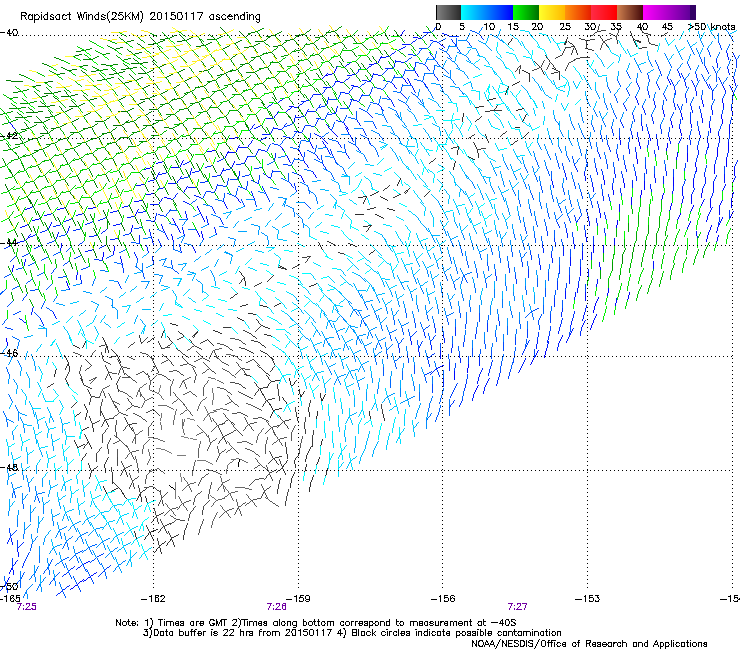Click the title 'Rapidscat Winds(25KM) 20150117 ascending'
The height and width of the screenshot is (650, 740).
tap(140, 17)
